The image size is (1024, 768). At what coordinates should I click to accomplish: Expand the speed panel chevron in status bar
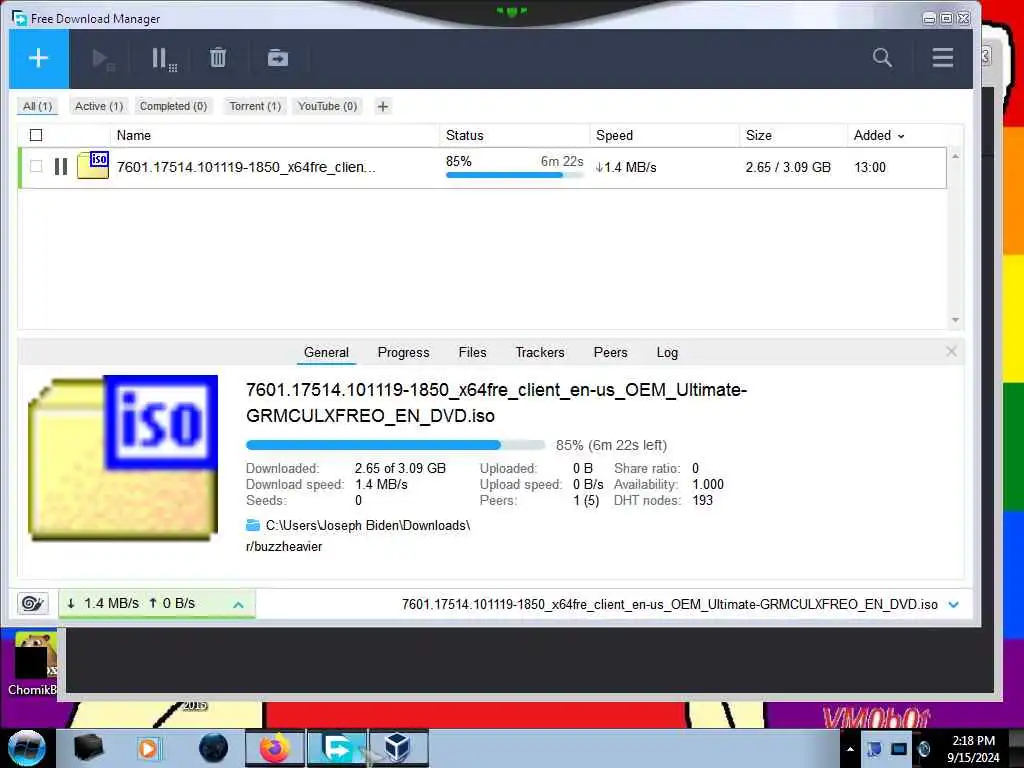click(238, 605)
